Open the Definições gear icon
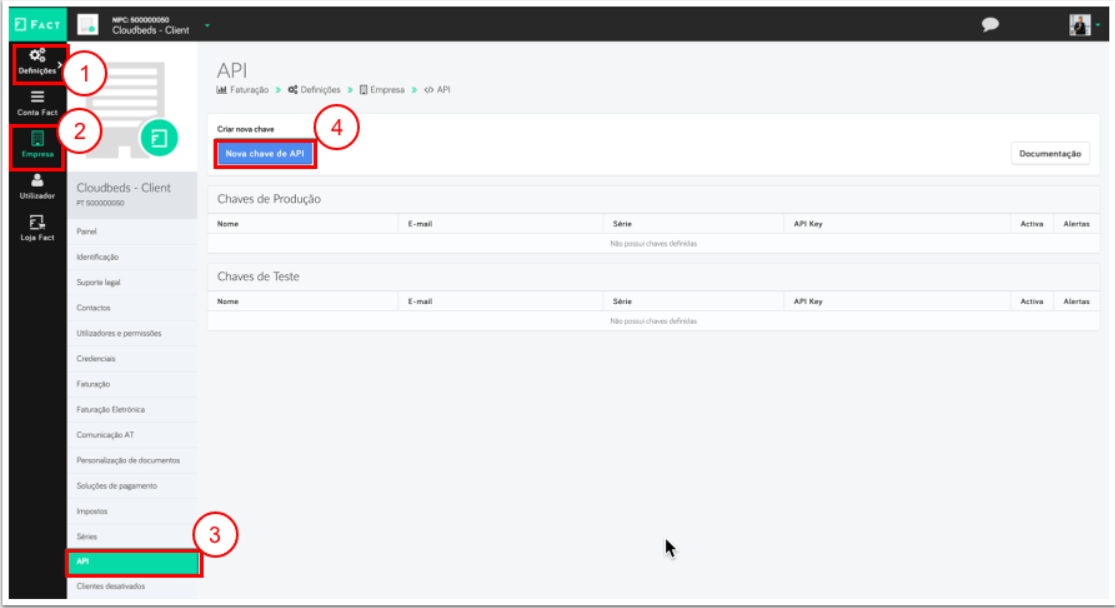 pyautogui.click(x=37, y=58)
